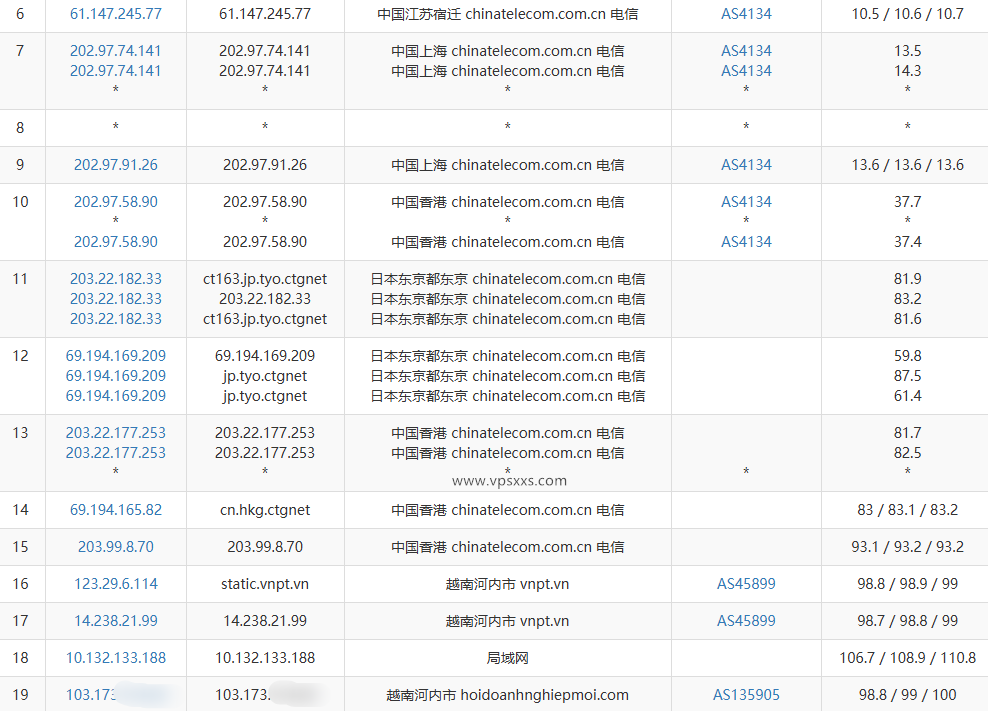Open the blue 10.132.133.188 IP link
This screenshot has height=711, width=988.
click(116, 658)
